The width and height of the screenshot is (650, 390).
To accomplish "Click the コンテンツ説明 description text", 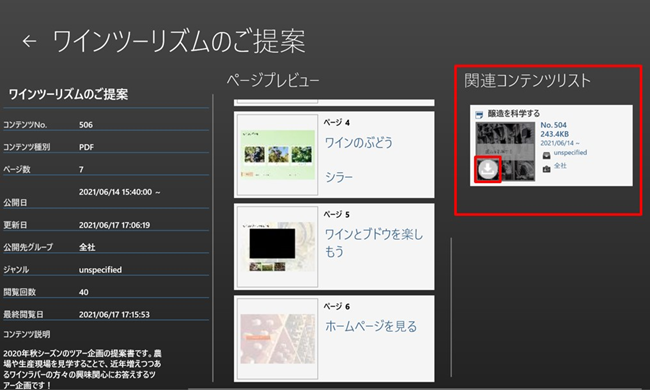I will (x=82, y=369).
